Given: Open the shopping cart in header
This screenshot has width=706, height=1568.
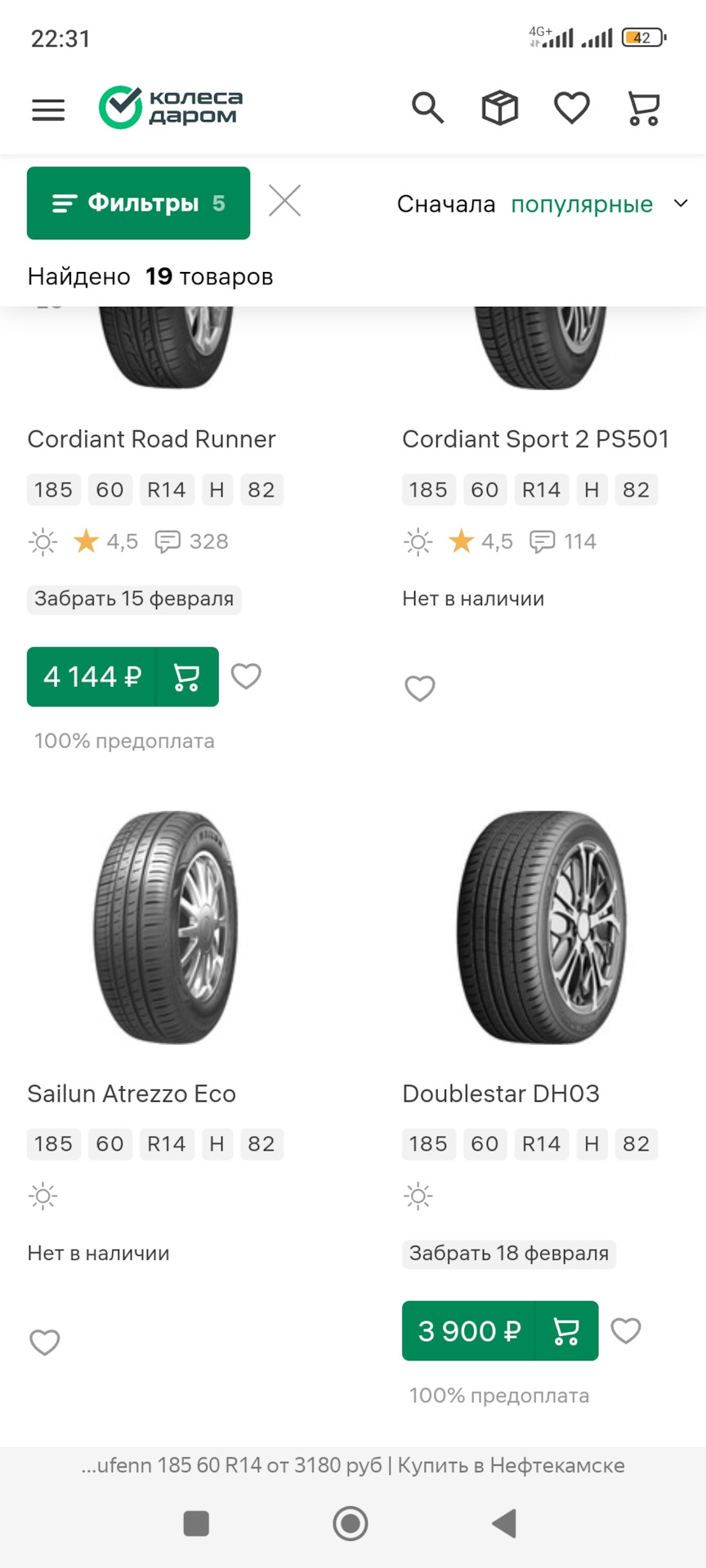Looking at the screenshot, I should click(643, 108).
